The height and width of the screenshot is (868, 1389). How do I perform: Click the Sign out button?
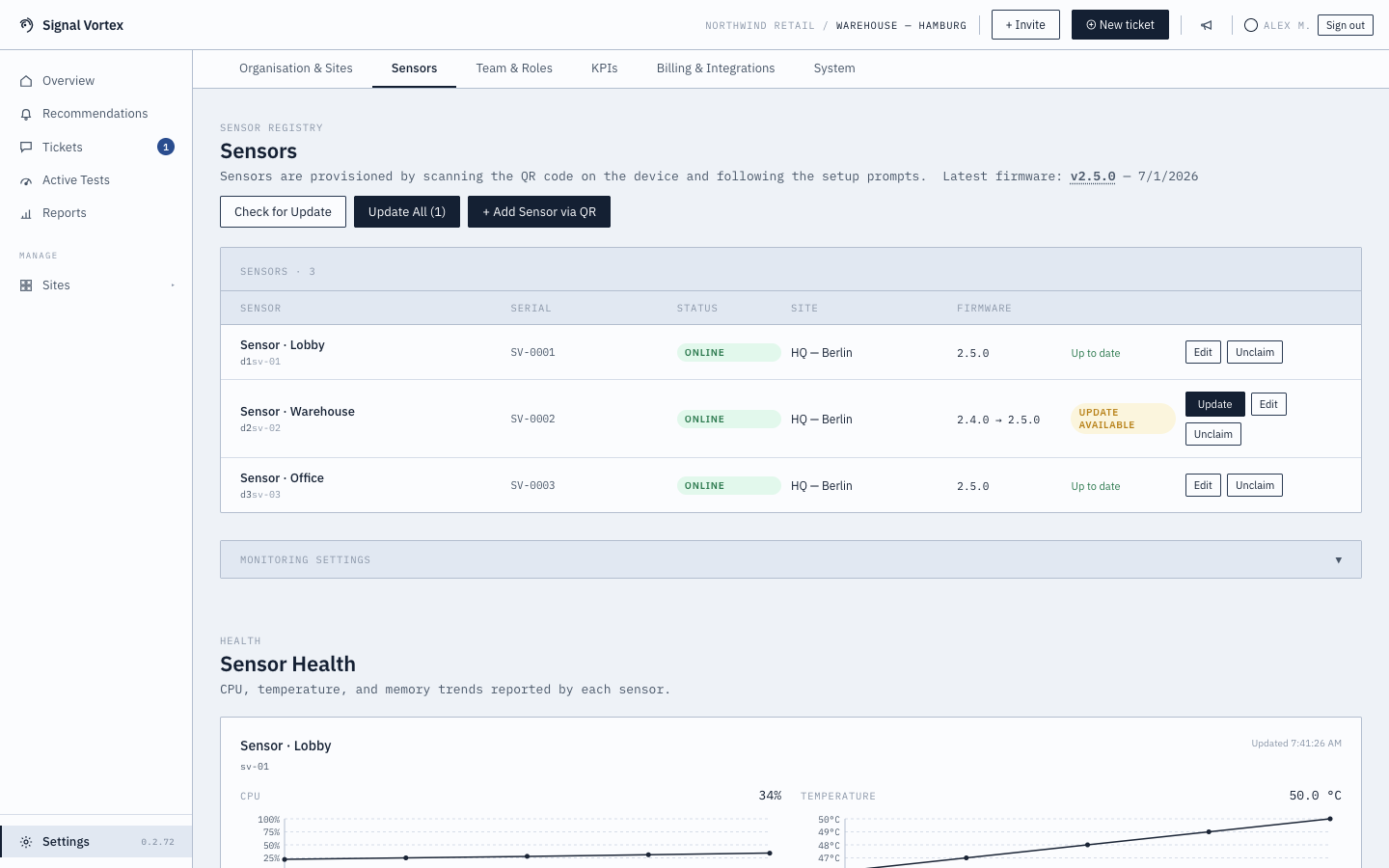[x=1346, y=25]
